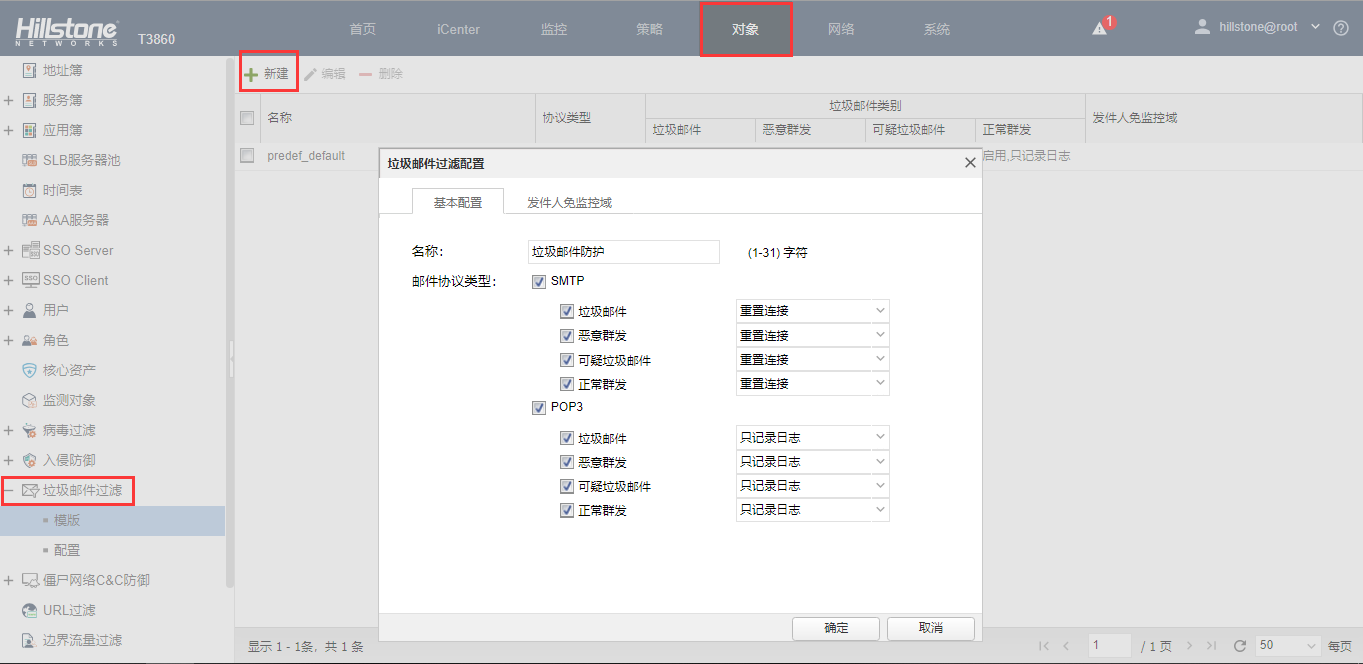The image size is (1363, 664).
Task: Click the monitored object (监测对象) icon
Action: (x=30, y=400)
